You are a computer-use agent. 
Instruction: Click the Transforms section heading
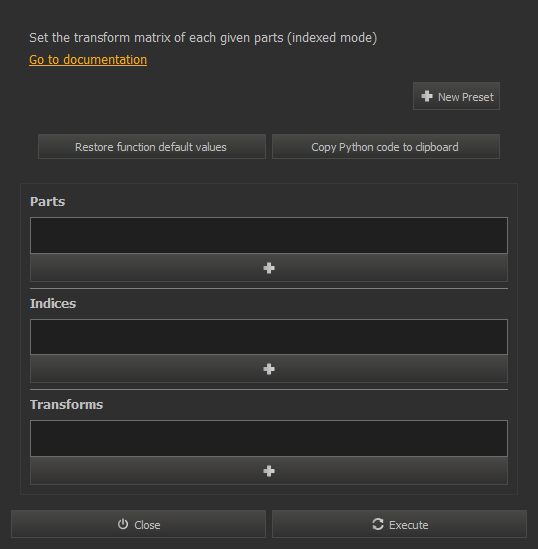pyautogui.click(x=66, y=405)
